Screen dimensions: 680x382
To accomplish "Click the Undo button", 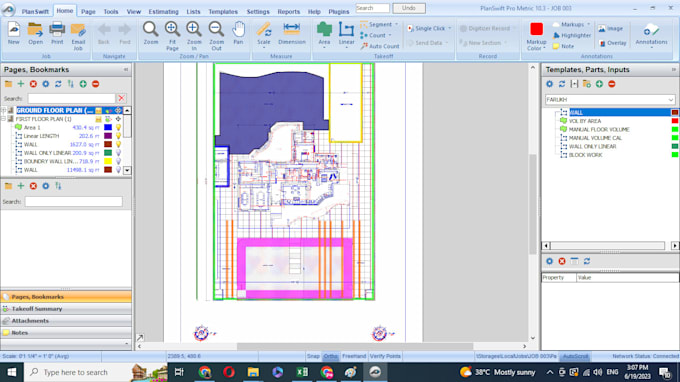I will 409,8.
